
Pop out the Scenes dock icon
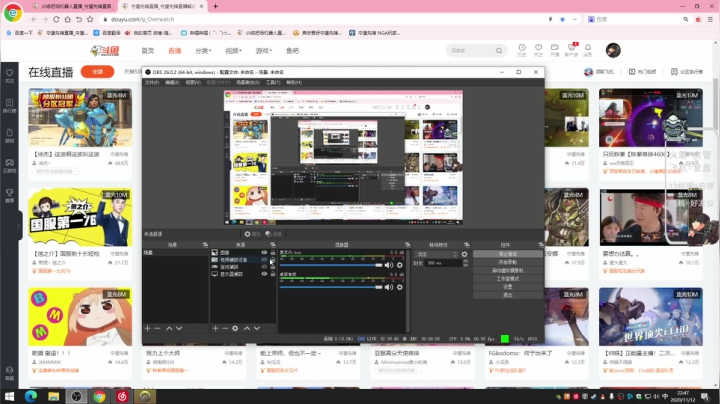[205, 245]
